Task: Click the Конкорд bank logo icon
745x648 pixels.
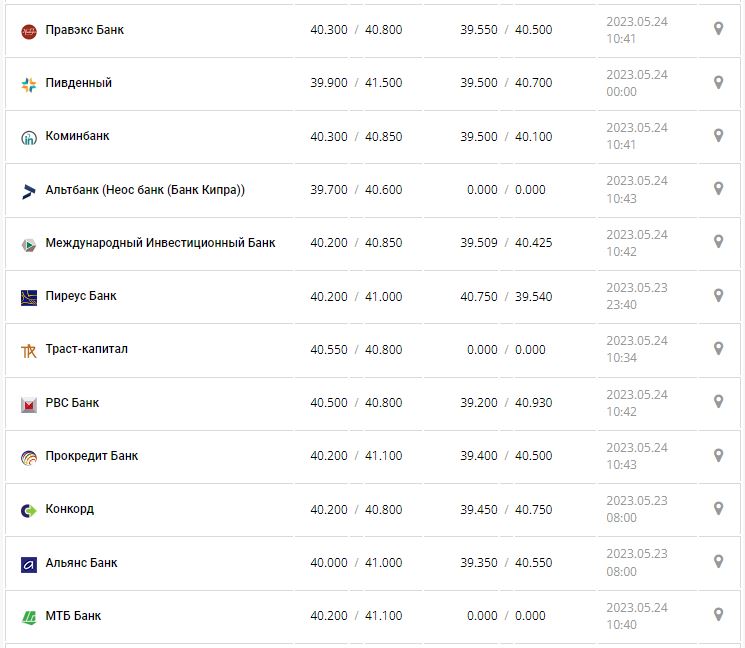Action: (x=28, y=510)
